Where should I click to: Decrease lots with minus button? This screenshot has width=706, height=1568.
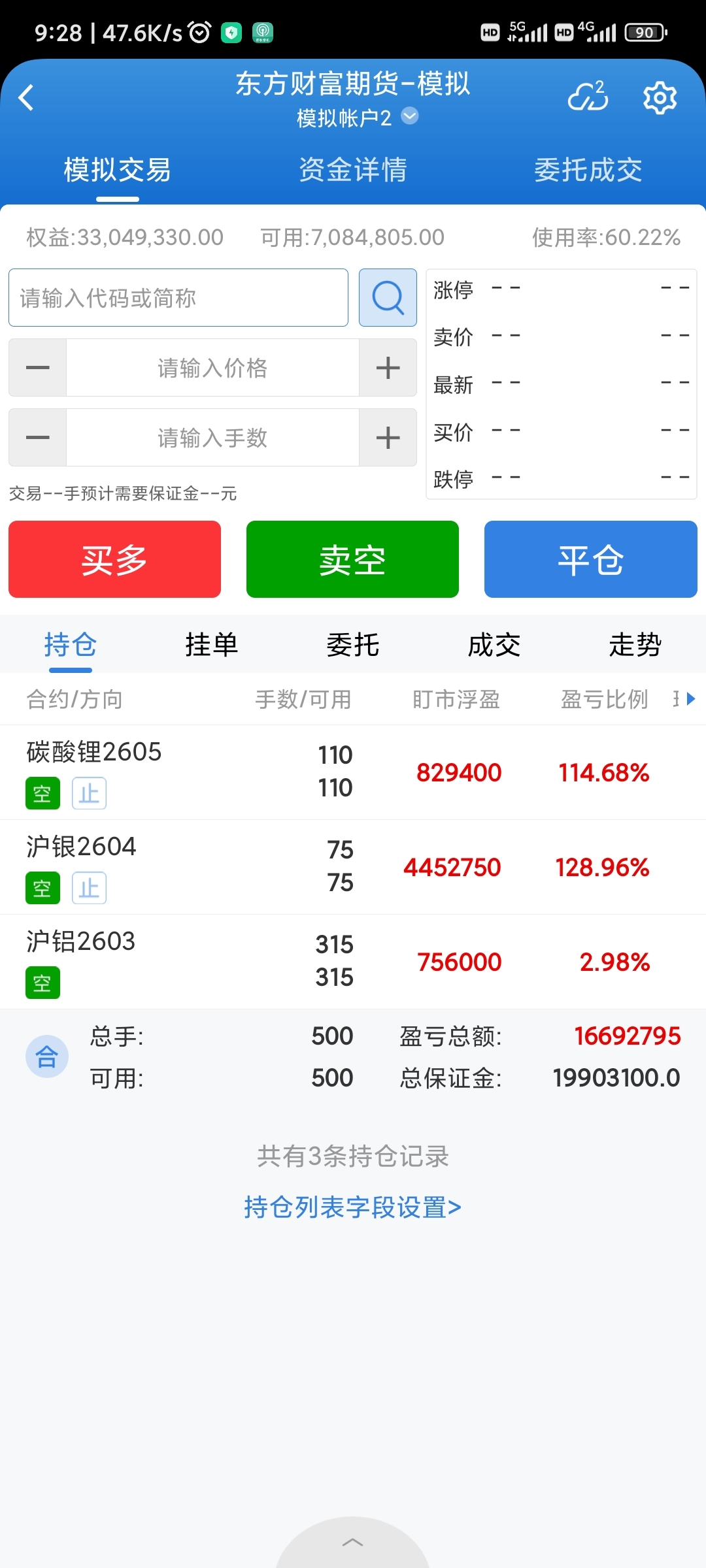point(37,437)
